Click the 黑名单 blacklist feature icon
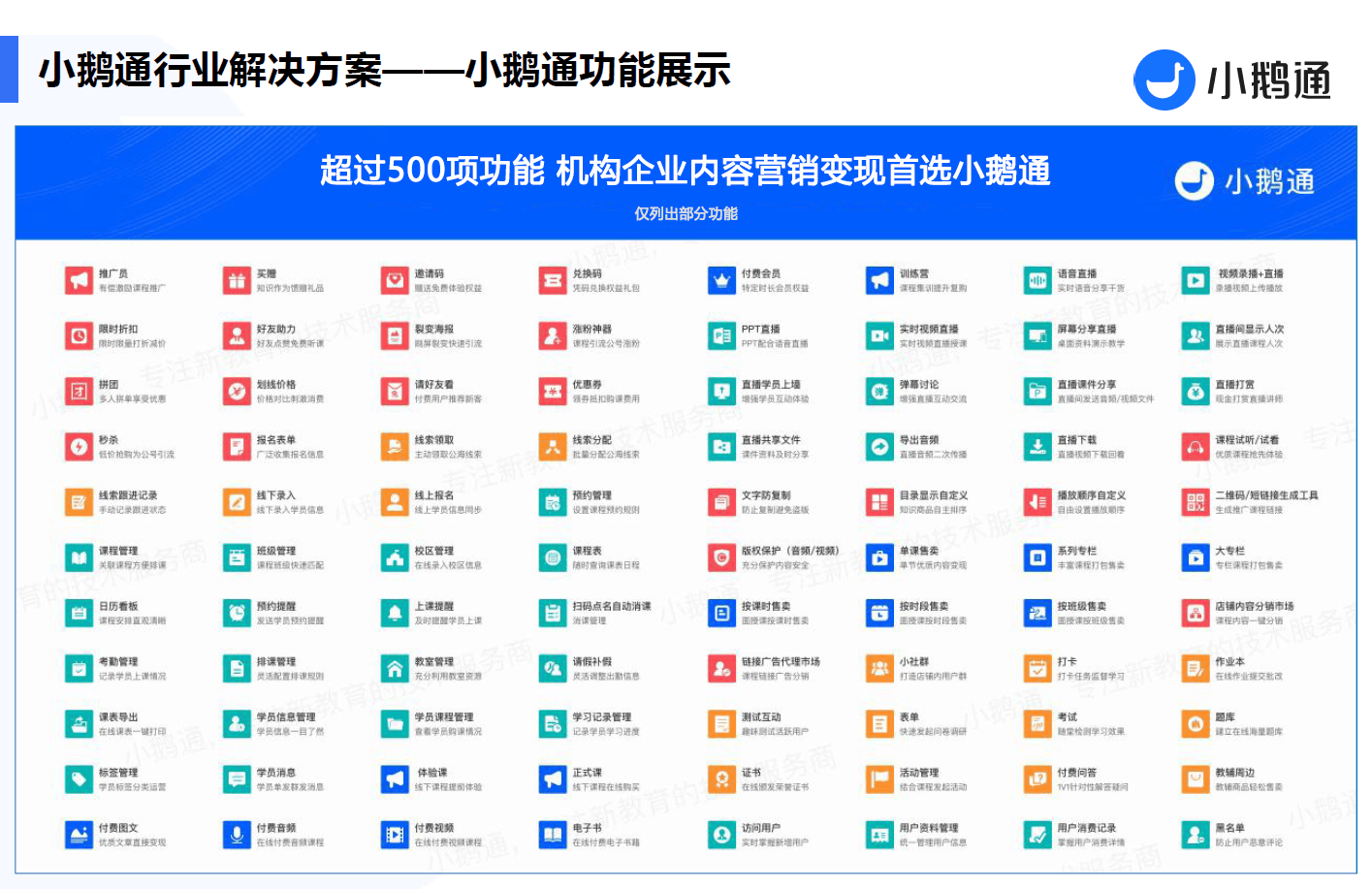This screenshot has height=889, width=1372. pyautogui.click(x=1196, y=834)
